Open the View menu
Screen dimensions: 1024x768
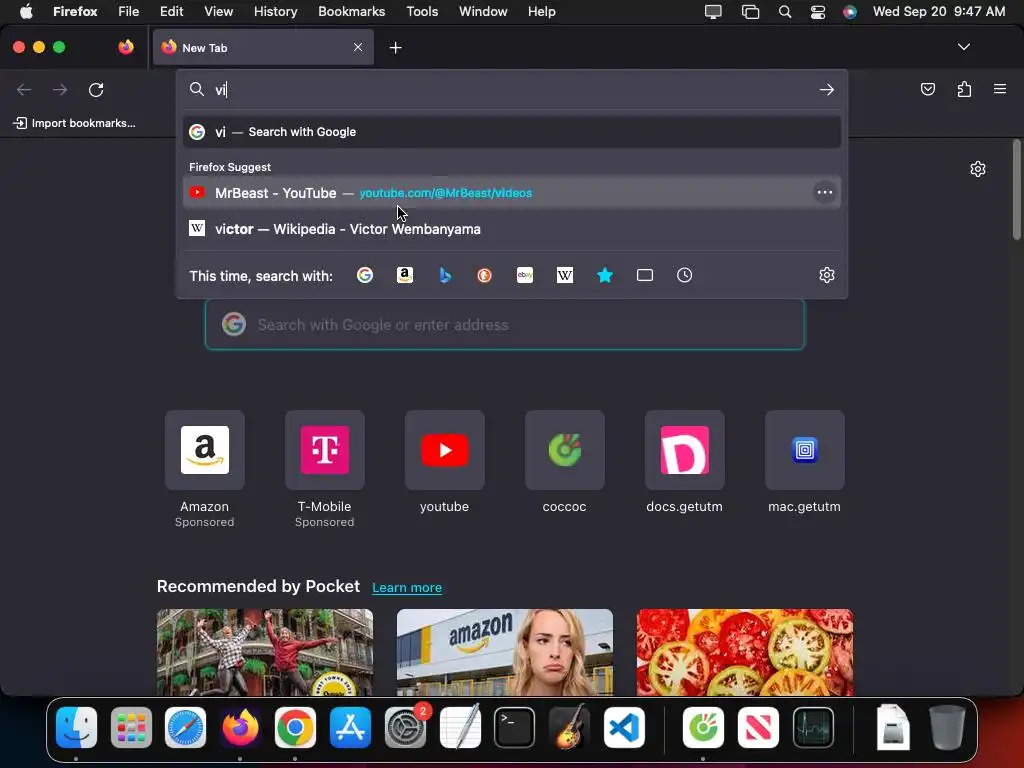tap(218, 11)
